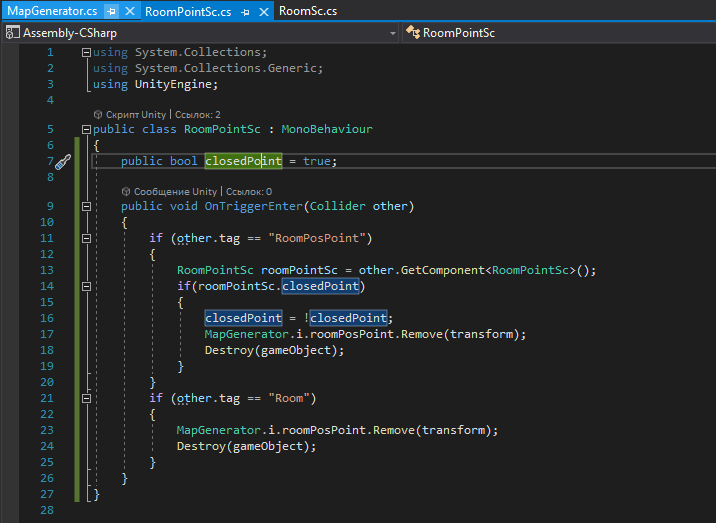Click the 'Скрипт Unity' CodeLens link
716x523 pixels.
point(136,115)
